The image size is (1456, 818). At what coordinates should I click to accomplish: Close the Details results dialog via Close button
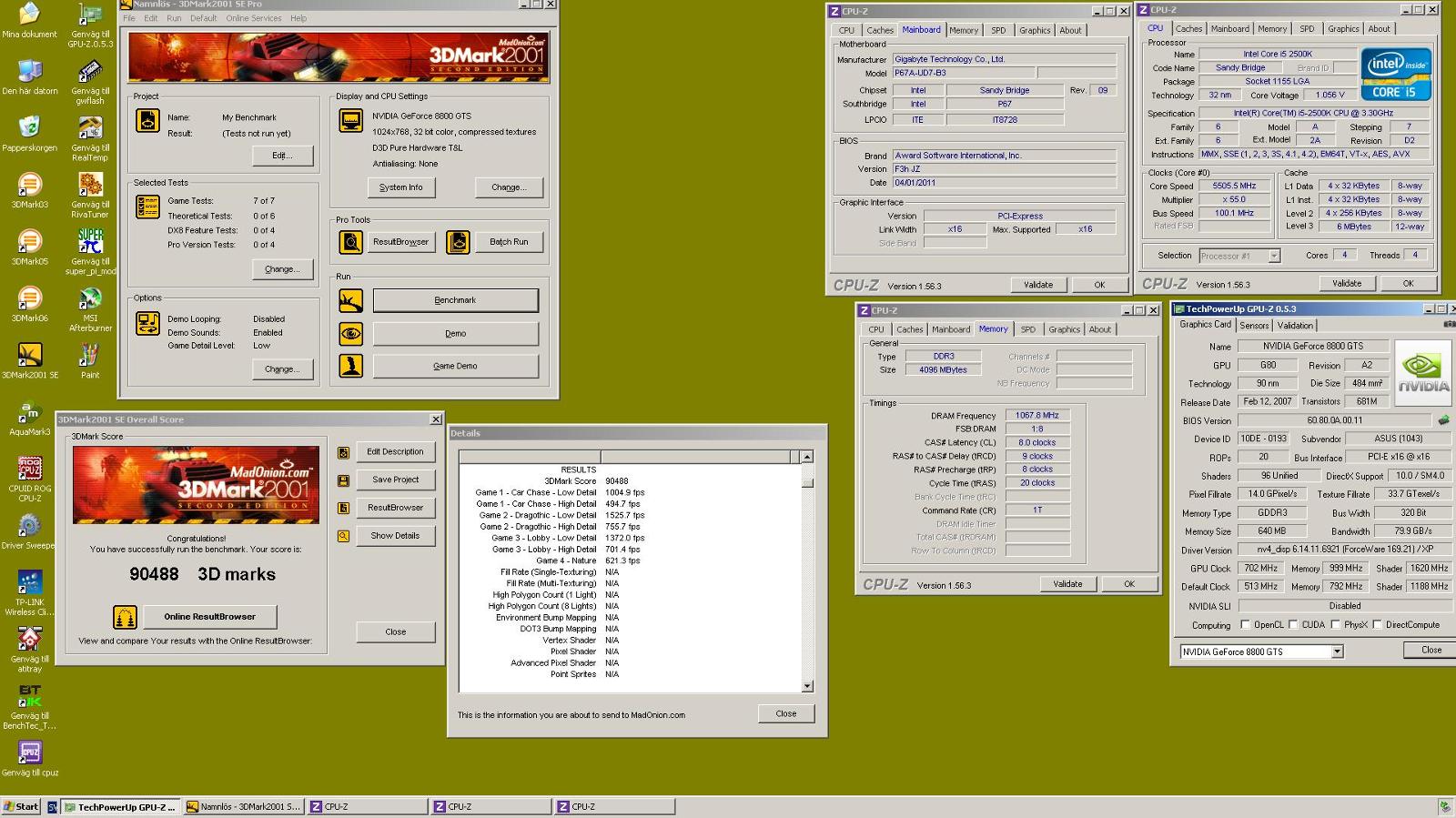point(786,714)
